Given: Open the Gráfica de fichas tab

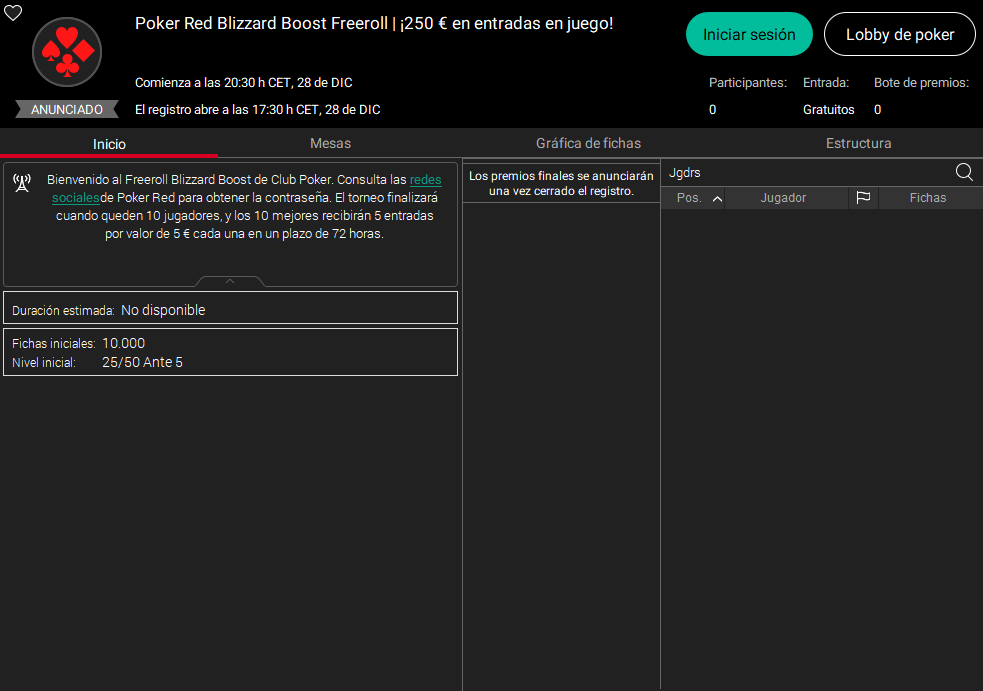Looking at the screenshot, I should (x=588, y=143).
